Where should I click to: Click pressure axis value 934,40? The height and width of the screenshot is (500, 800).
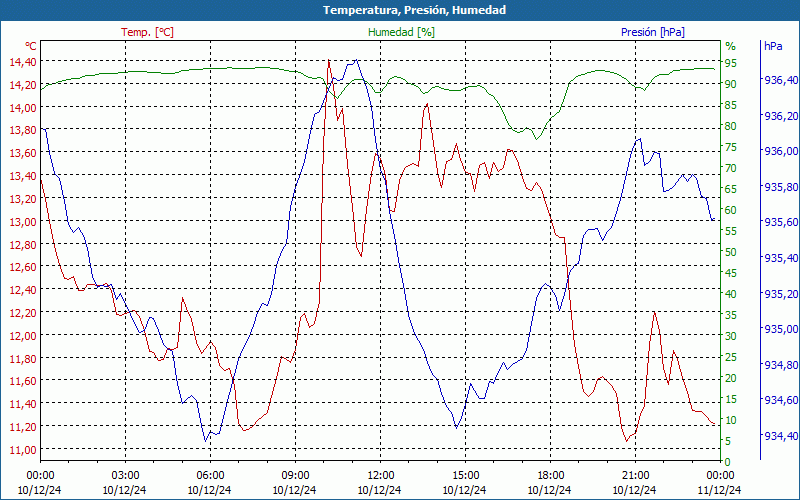click(x=780, y=435)
